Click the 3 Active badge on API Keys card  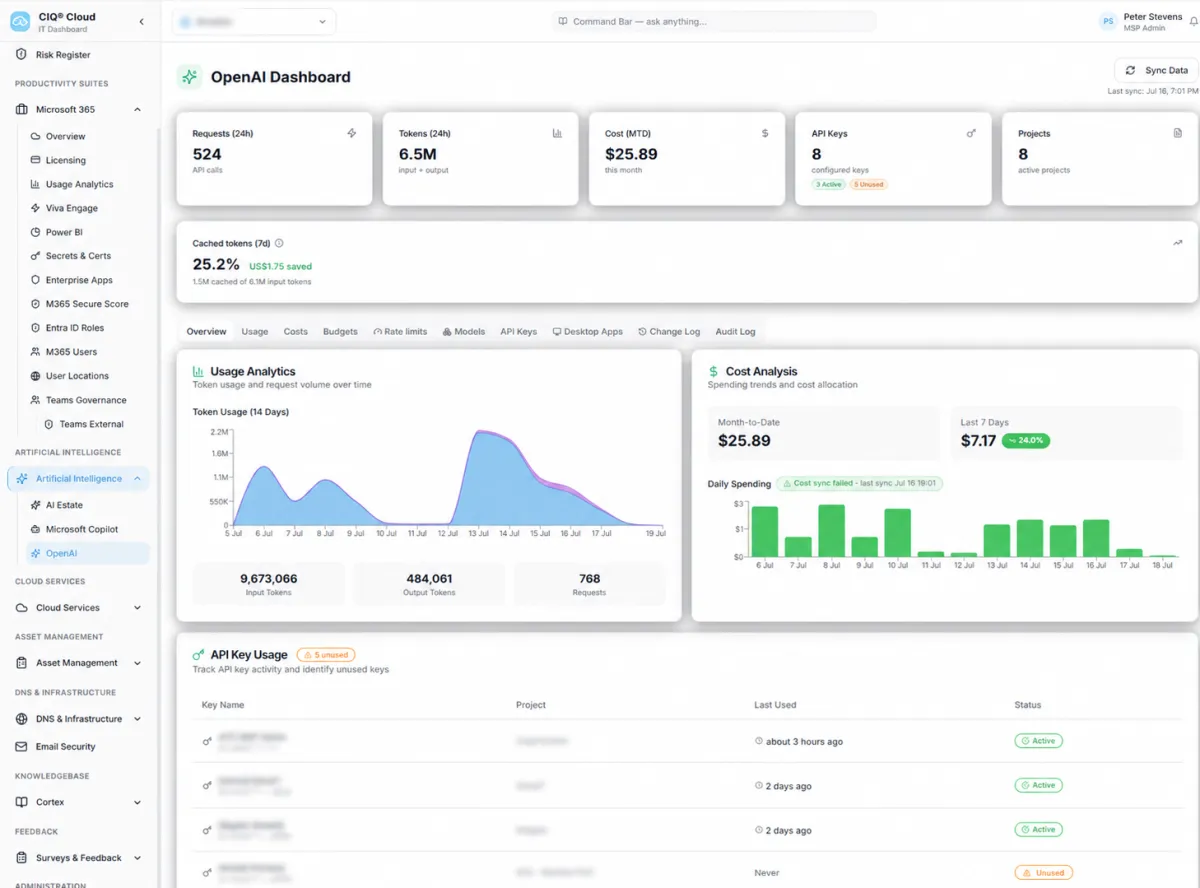click(x=828, y=184)
